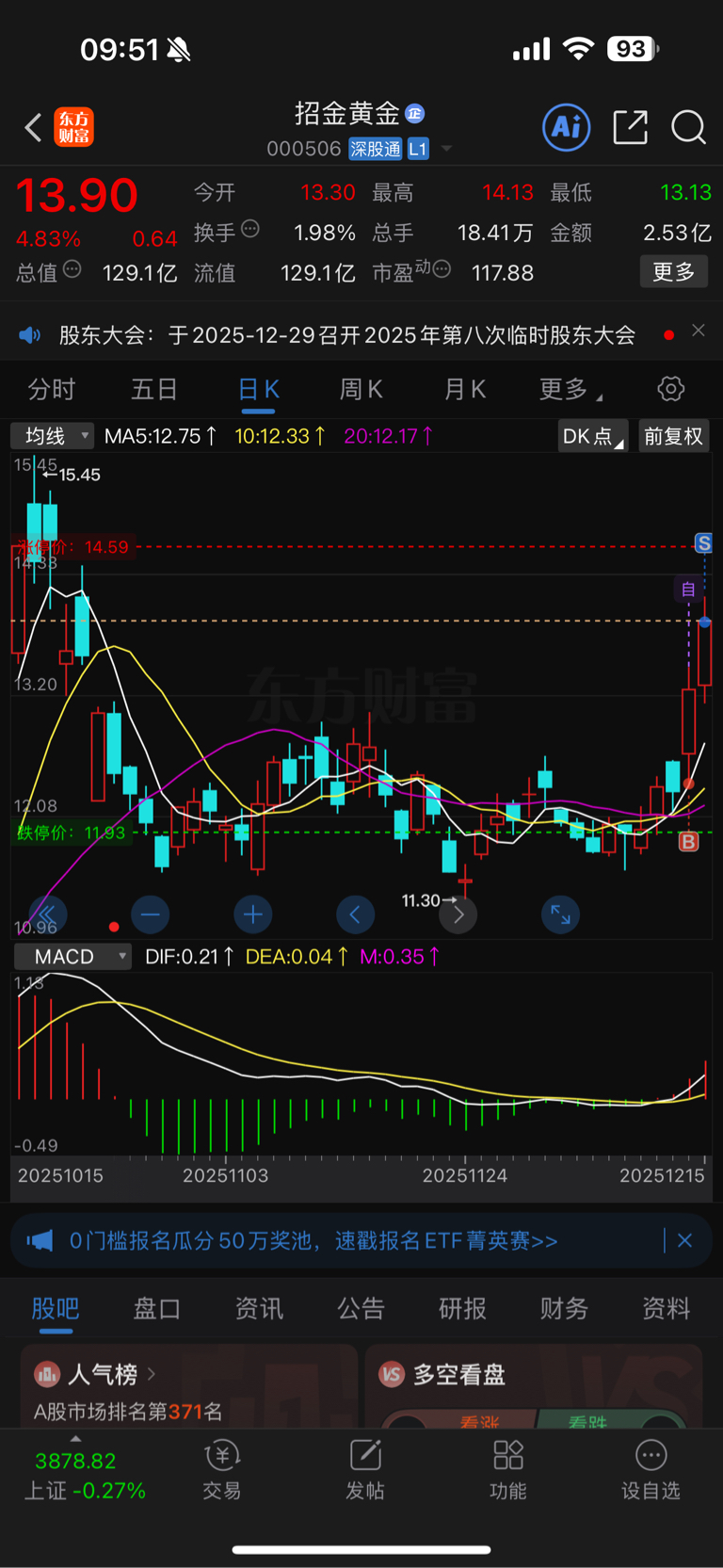Tap the MA5:12.75 value
This screenshot has width=723, height=1568.
tap(160, 436)
